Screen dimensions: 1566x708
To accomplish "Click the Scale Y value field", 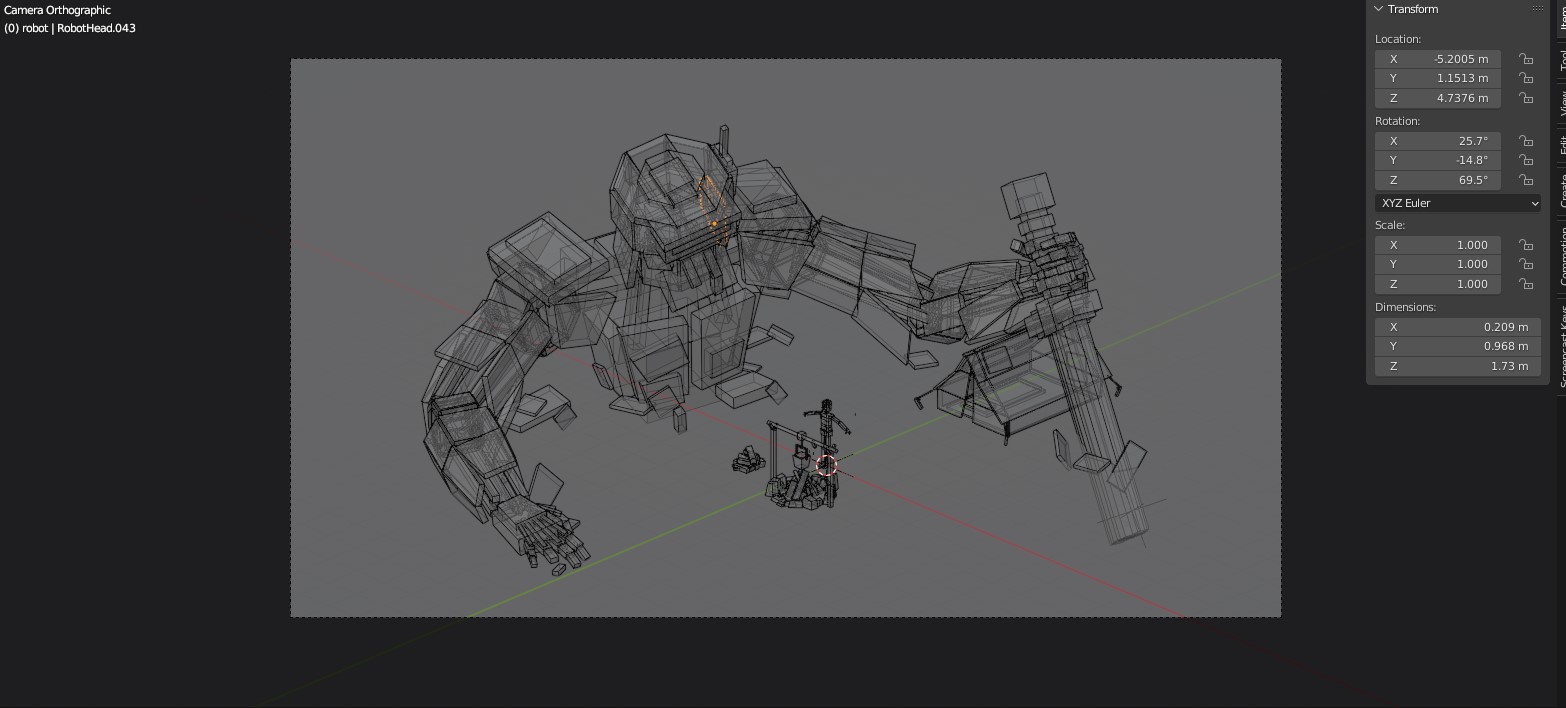I will pos(1437,264).
